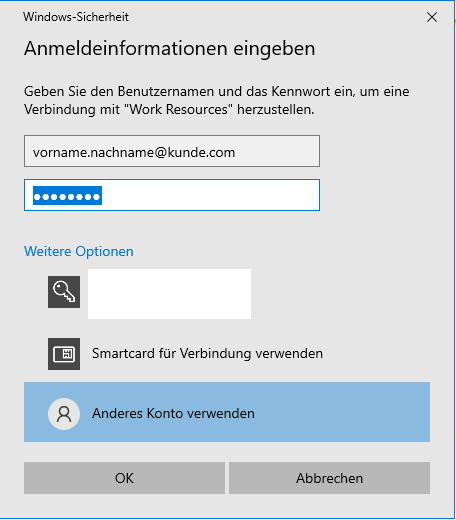The height and width of the screenshot is (520, 456).
Task: Select the saved credential tile beside the key
Action: pyautogui.click(x=169, y=294)
